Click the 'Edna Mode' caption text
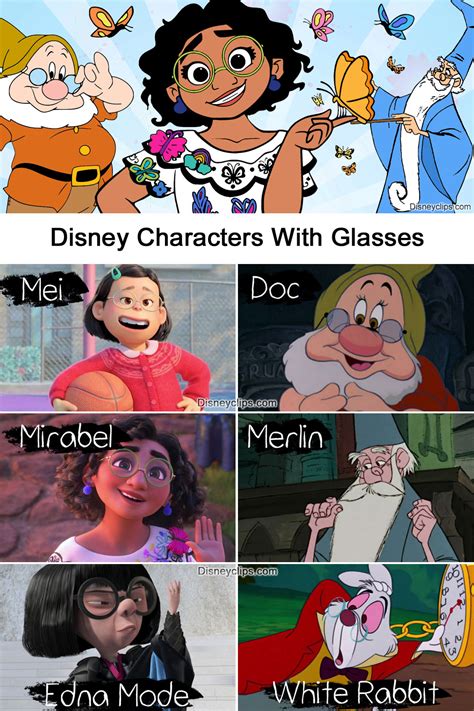The width and height of the screenshot is (474, 711). 117,695
